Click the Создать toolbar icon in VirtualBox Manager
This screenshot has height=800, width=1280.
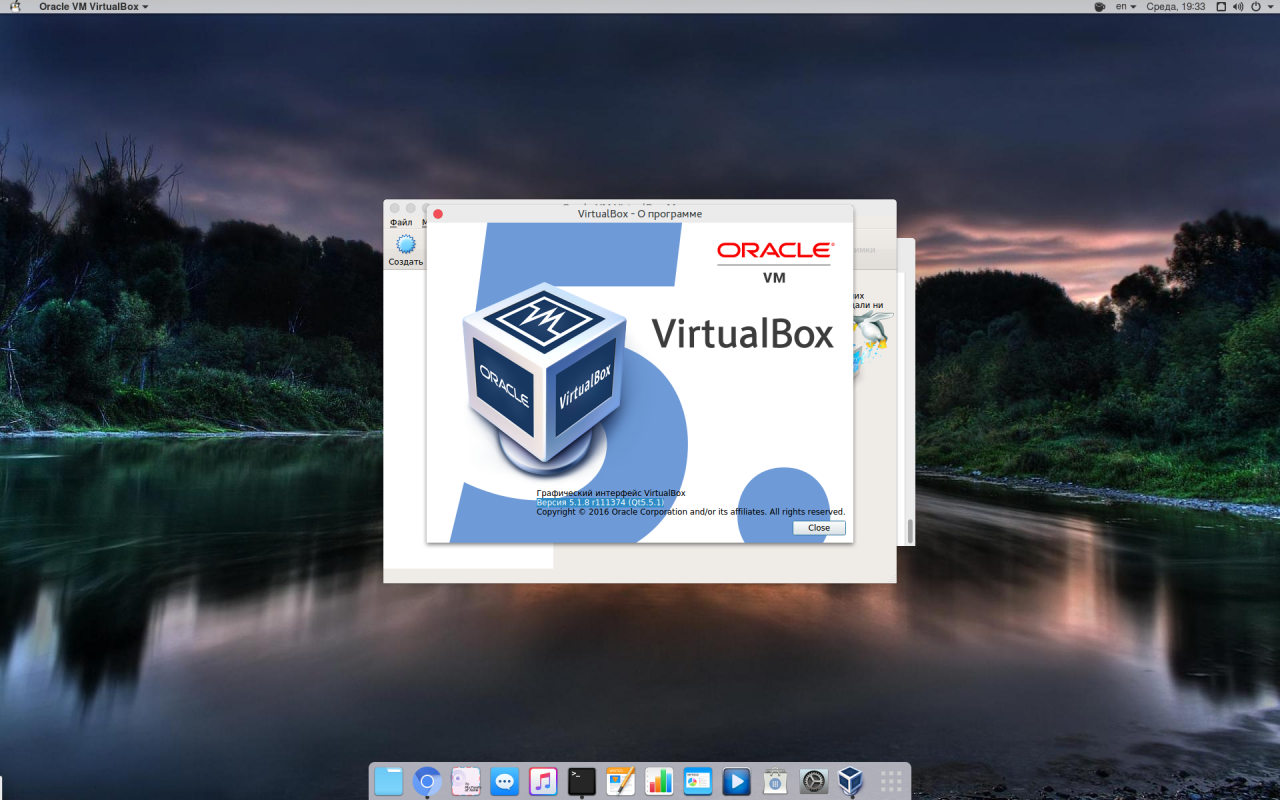[405, 250]
